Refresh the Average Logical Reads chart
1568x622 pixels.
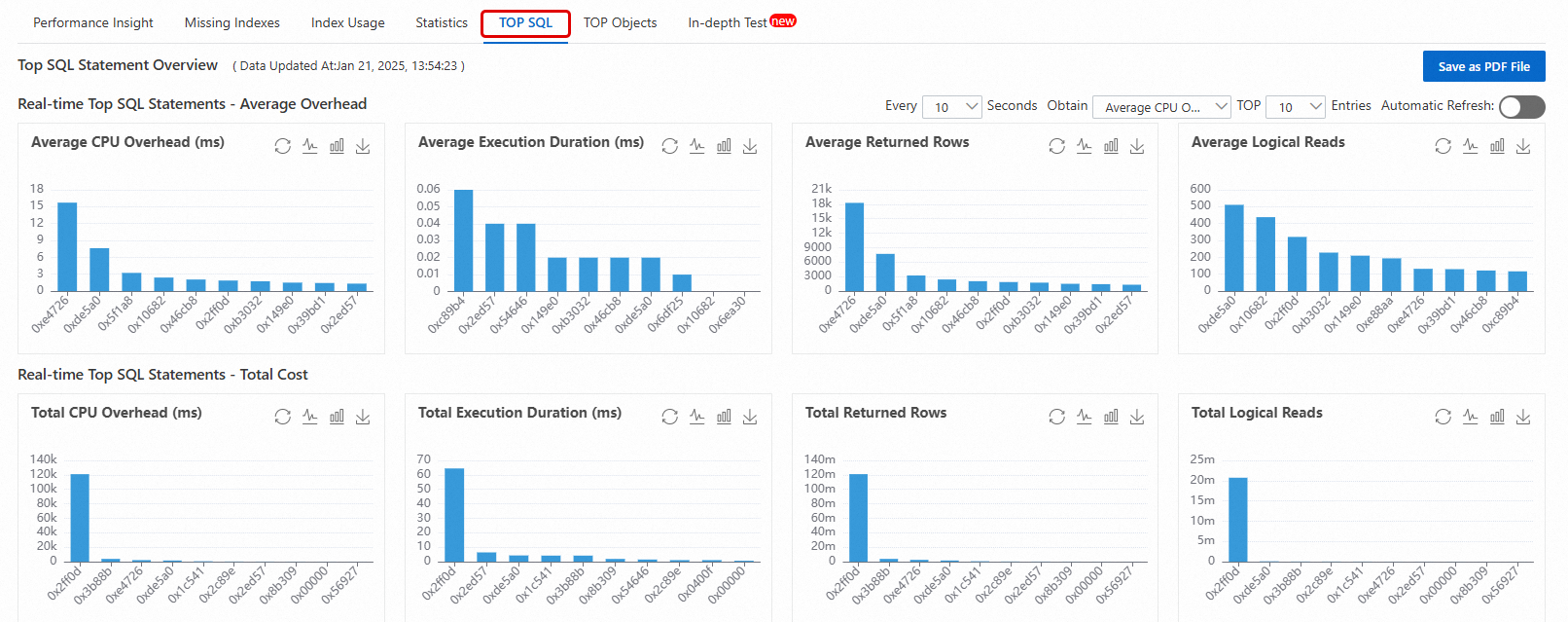[1443, 146]
